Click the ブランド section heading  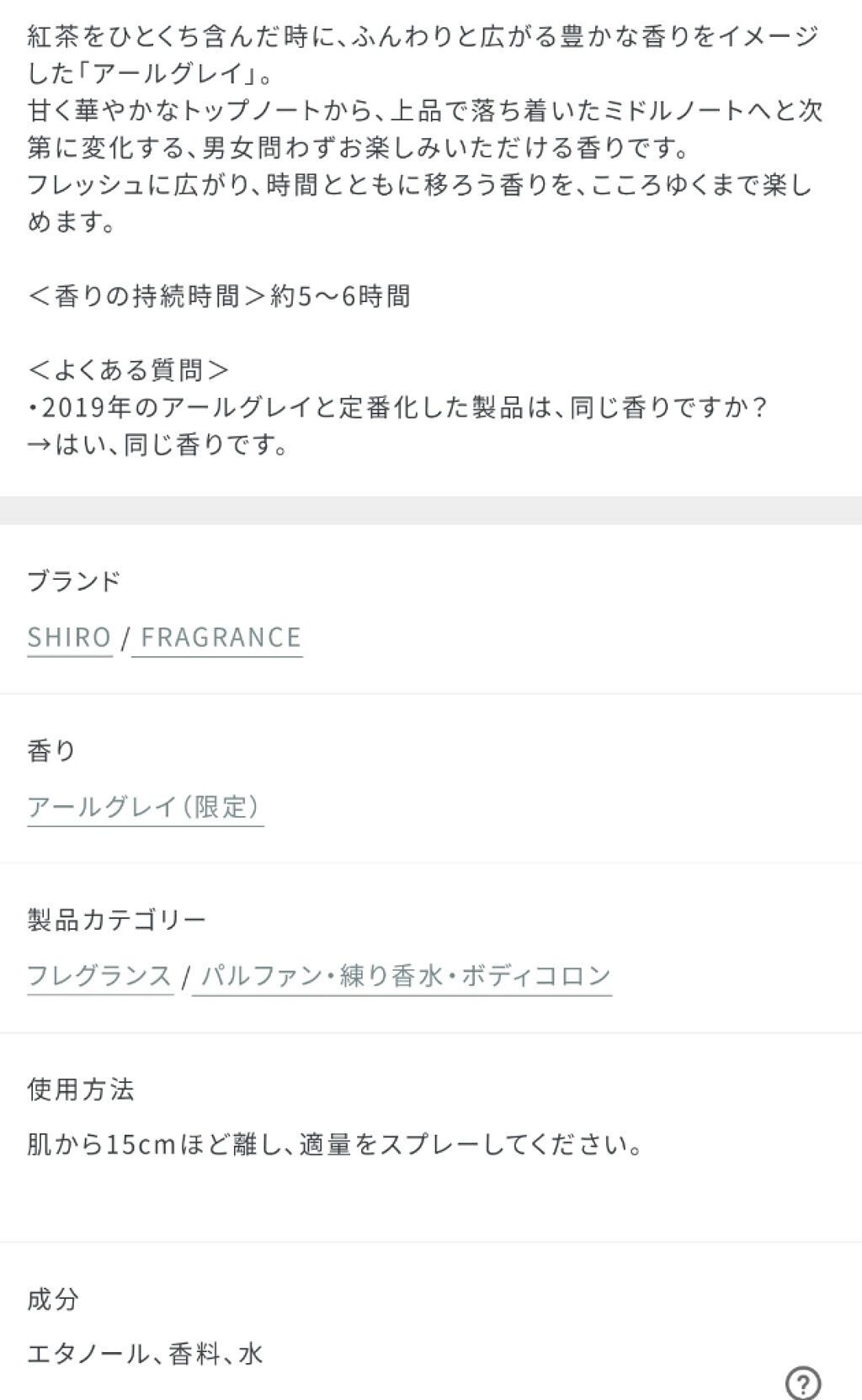click(74, 581)
